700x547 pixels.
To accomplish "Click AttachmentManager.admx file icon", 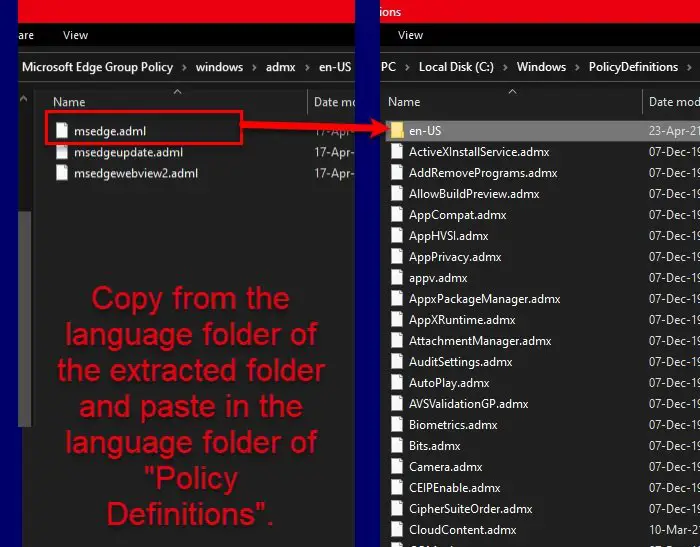I will 397,341.
